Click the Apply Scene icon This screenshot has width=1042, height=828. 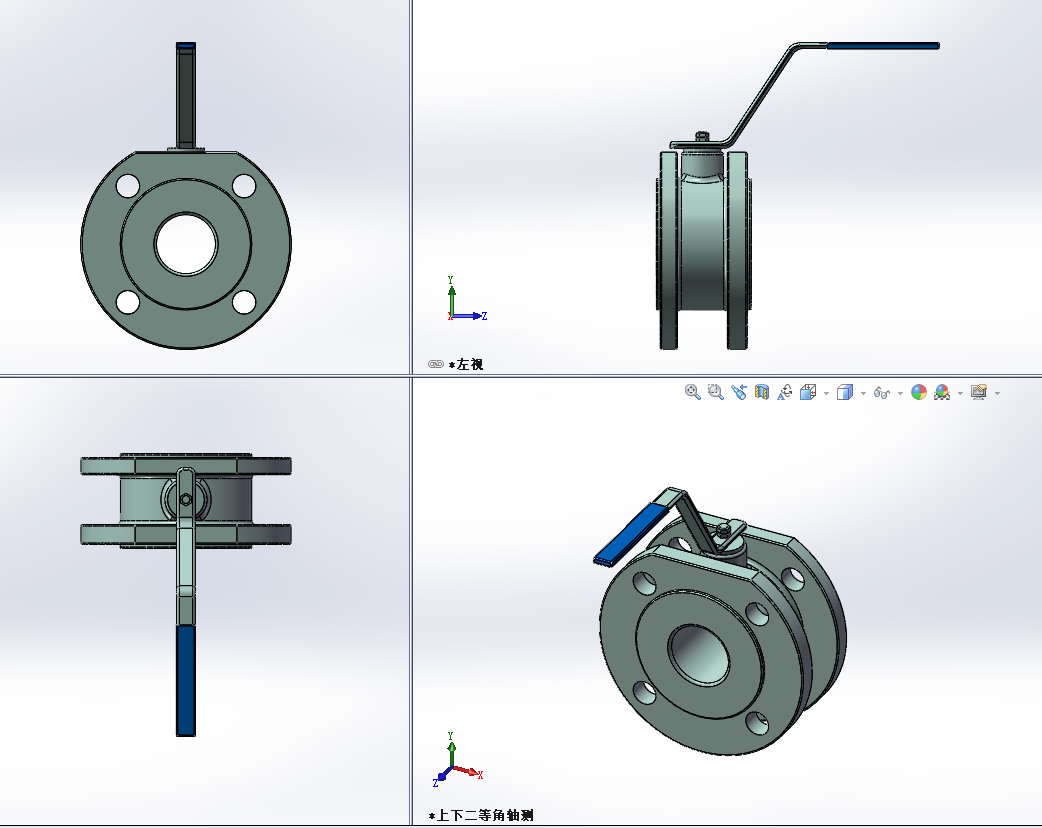pos(942,392)
